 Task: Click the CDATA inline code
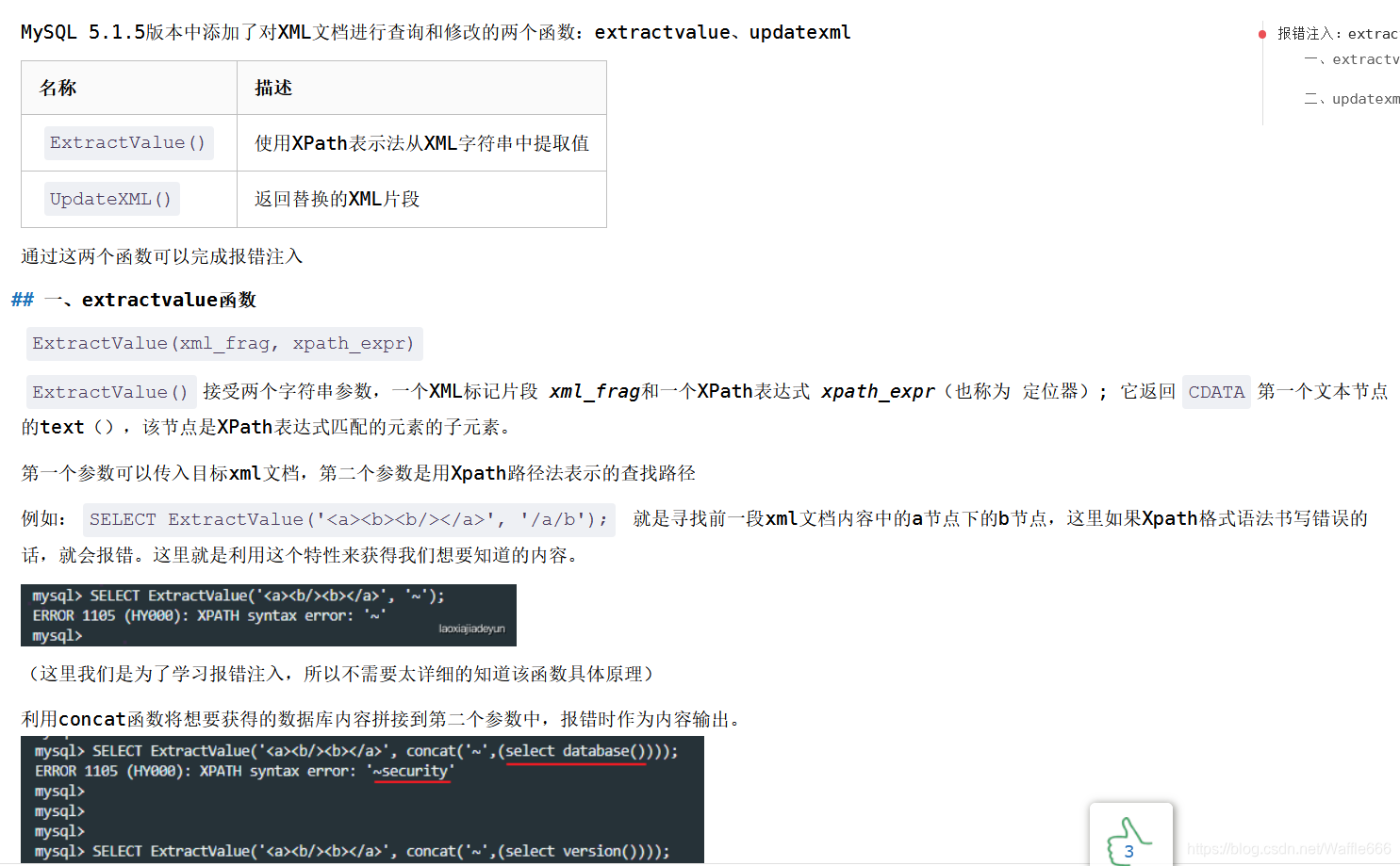coord(1216,392)
